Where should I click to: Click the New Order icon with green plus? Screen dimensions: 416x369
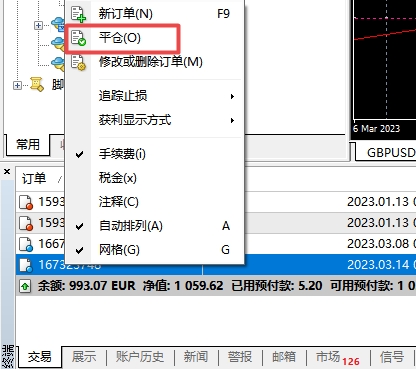pyautogui.click(x=78, y=14)
